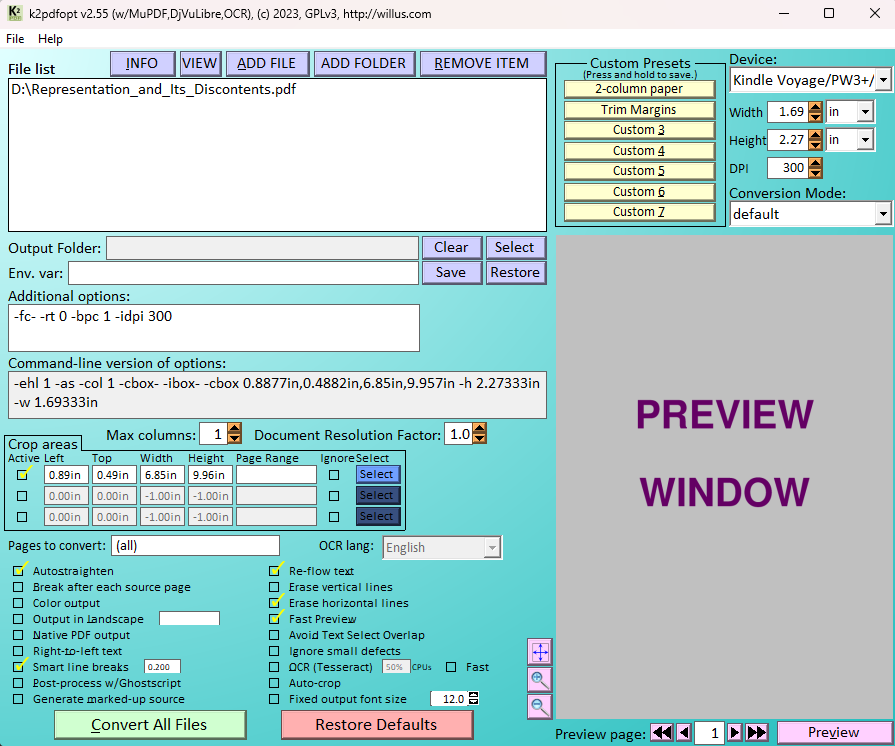Click REMOVE ITEM button
This screenshot has width=895, height=746.
pyautogui.click(x=482, y=63)
